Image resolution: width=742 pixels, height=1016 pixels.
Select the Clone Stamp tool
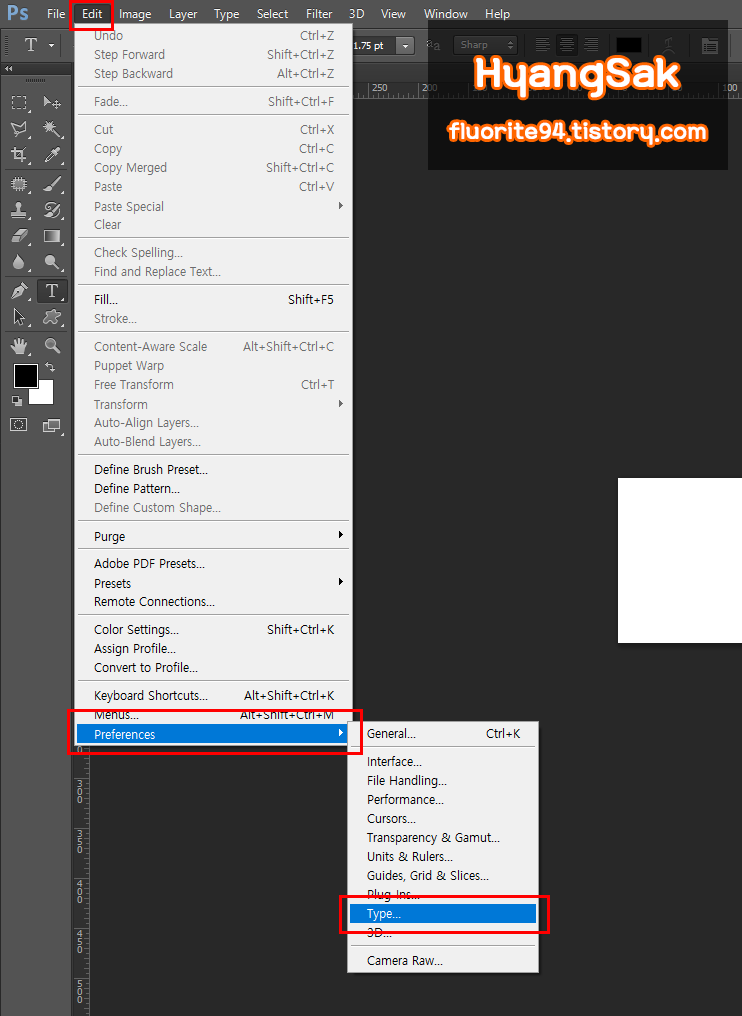click(19, 210)
